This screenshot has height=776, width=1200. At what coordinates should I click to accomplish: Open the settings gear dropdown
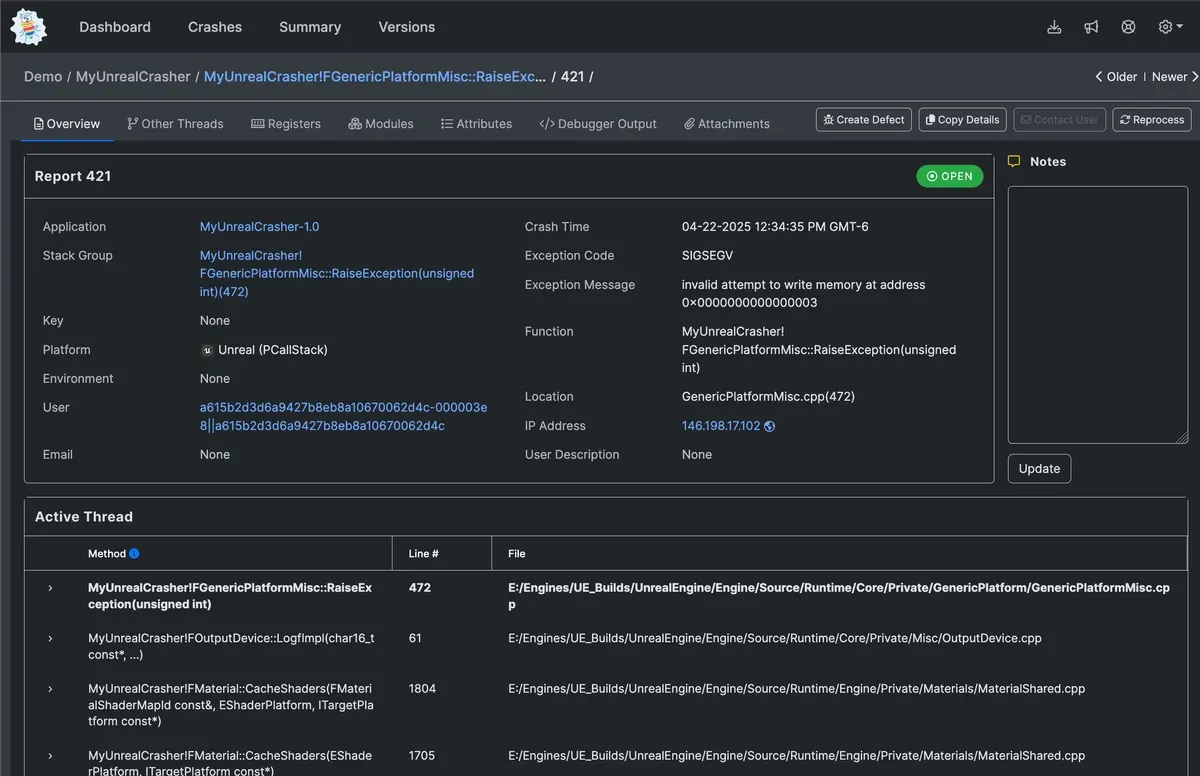tap(1170, 27)
